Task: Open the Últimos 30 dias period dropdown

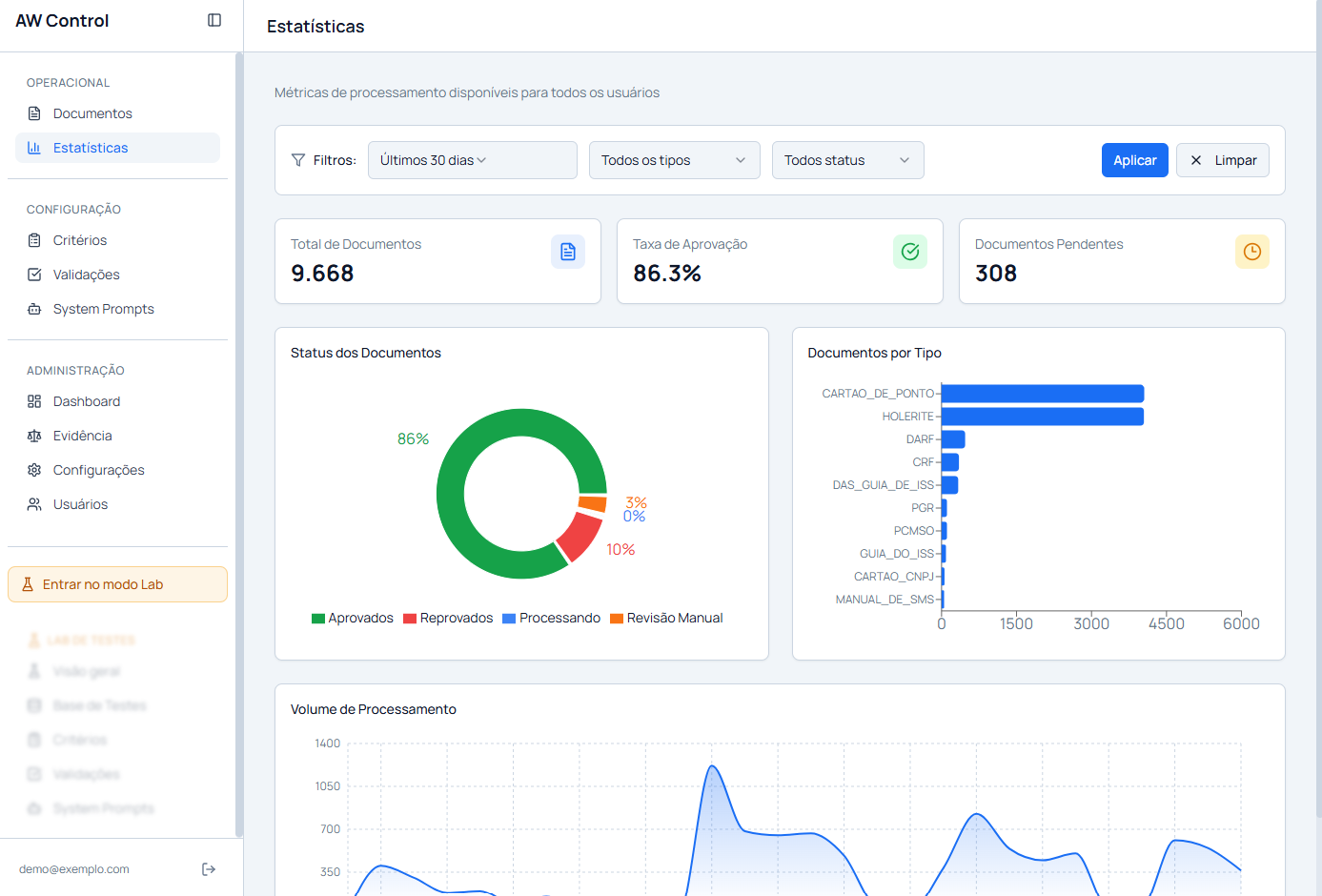Action: click(473, 160)
